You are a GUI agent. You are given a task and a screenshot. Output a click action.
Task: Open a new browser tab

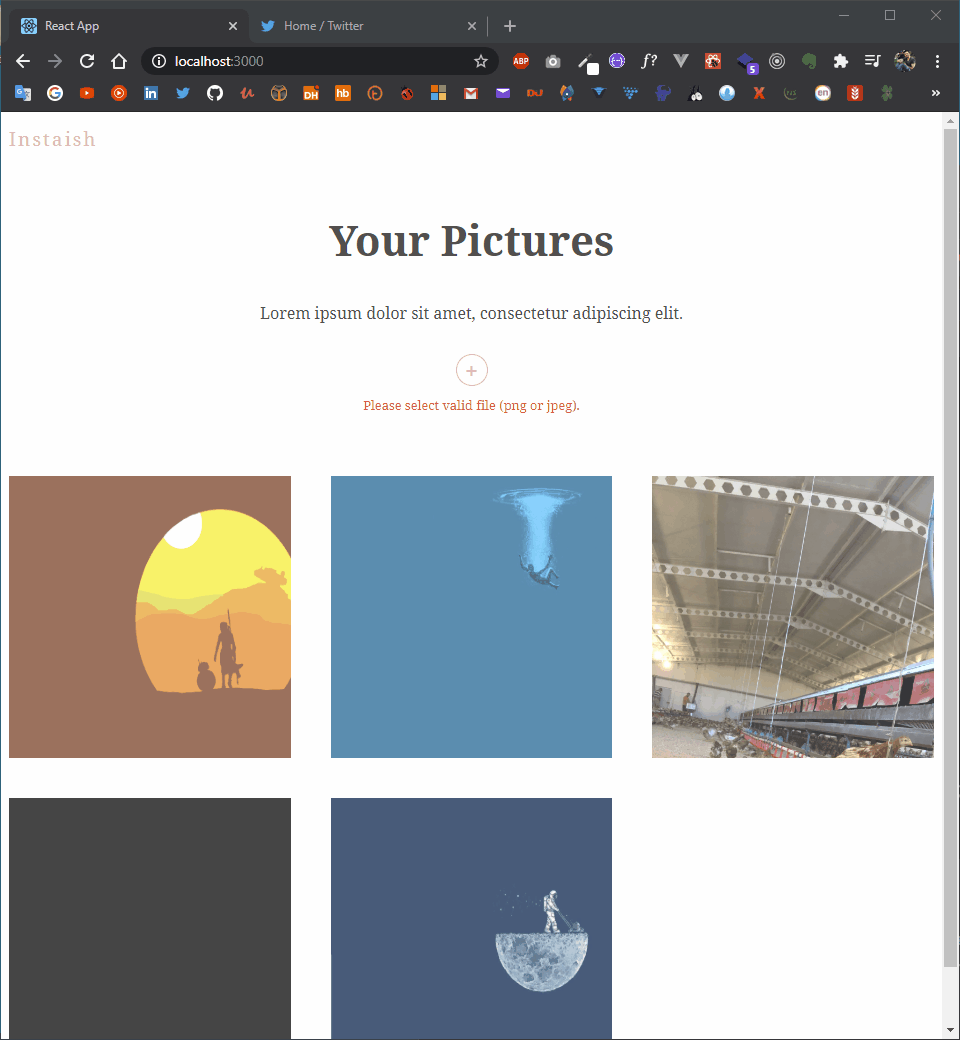pyautogui.click(x=510, y=26)
